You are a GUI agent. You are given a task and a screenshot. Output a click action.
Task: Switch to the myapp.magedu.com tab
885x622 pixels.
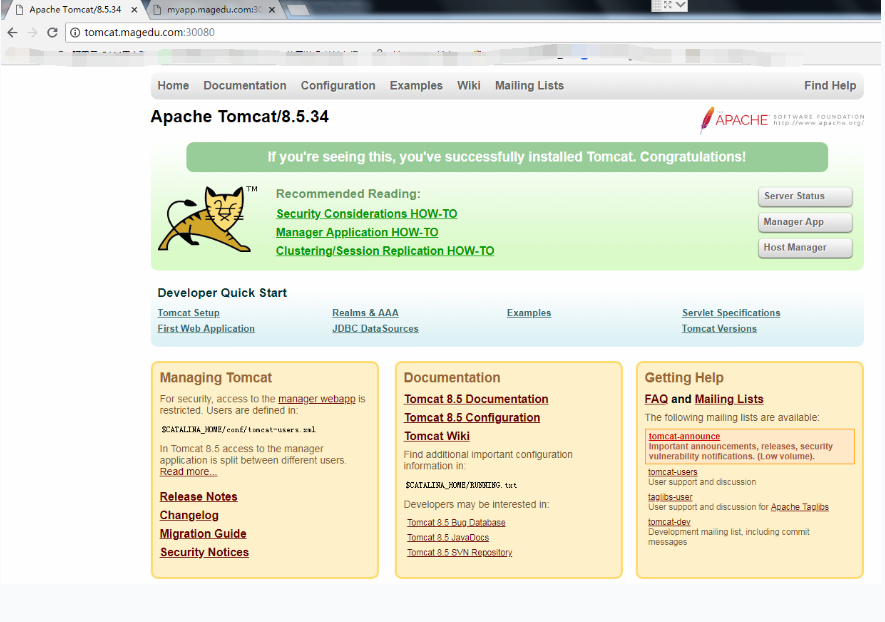coord(212,10)
